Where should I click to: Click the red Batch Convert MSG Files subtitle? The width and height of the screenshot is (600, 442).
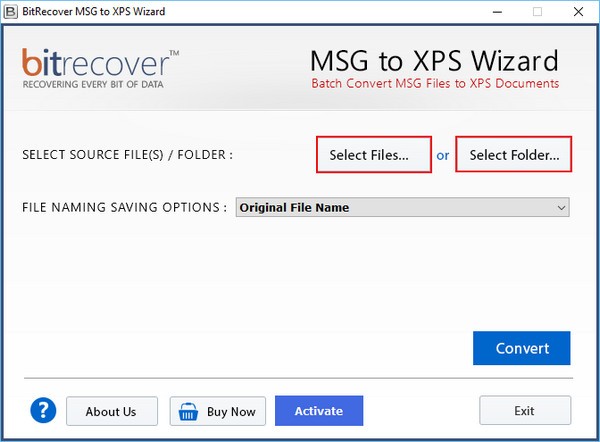(435, 83)
